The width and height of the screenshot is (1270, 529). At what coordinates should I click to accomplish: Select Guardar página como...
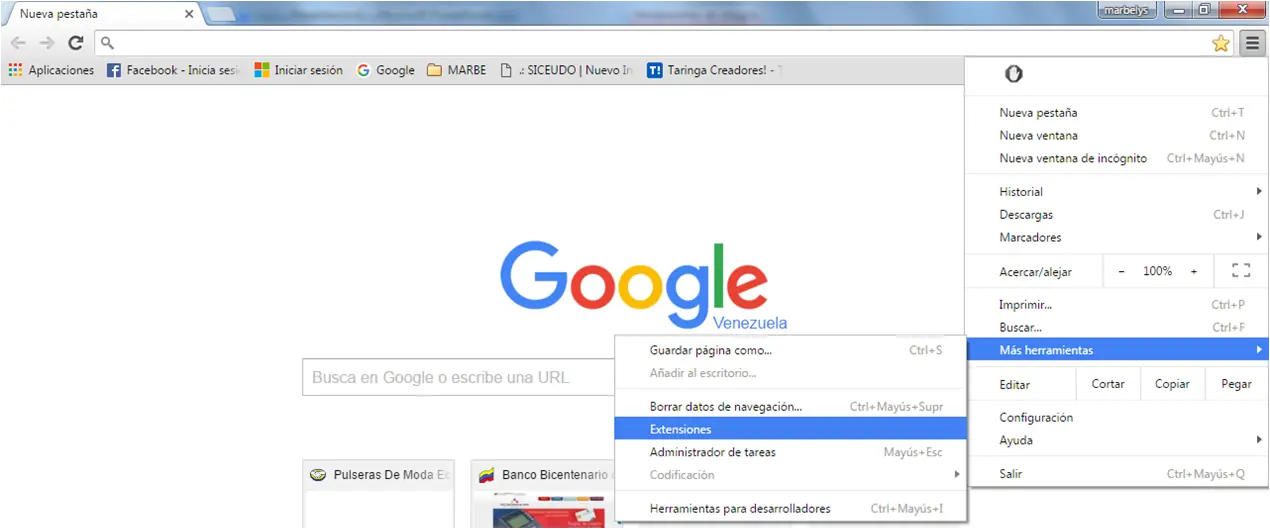[791, 350]
